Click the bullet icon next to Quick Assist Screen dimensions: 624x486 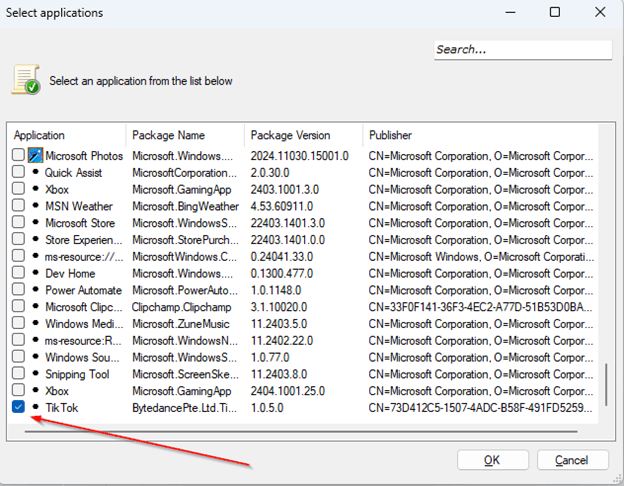[35, 173]
